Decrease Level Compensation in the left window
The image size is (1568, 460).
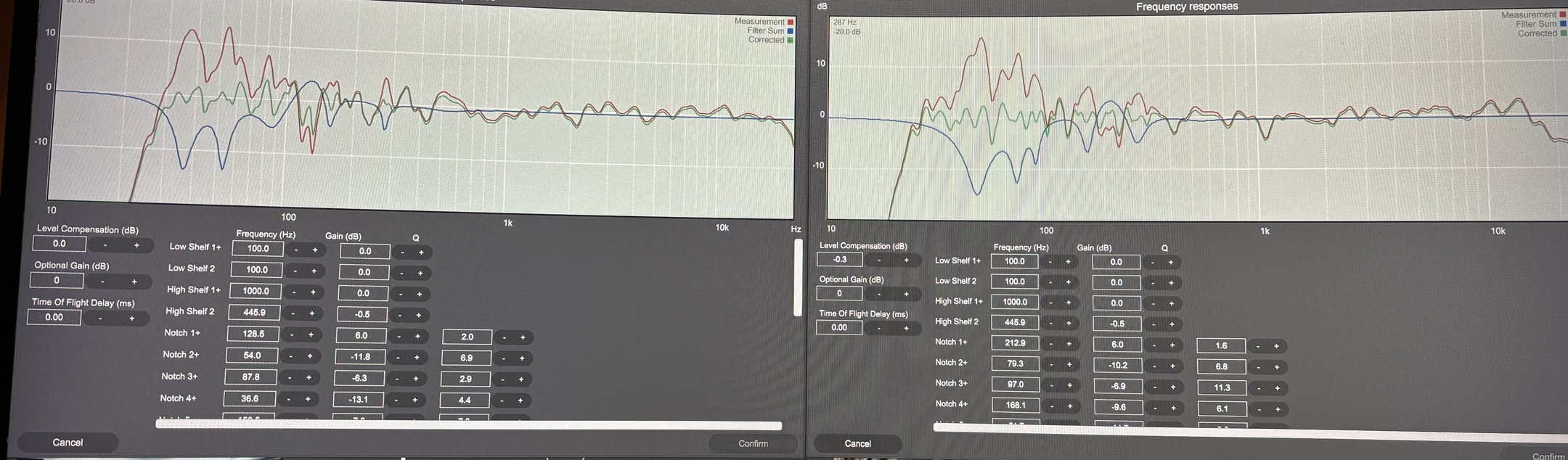point(105,245)
